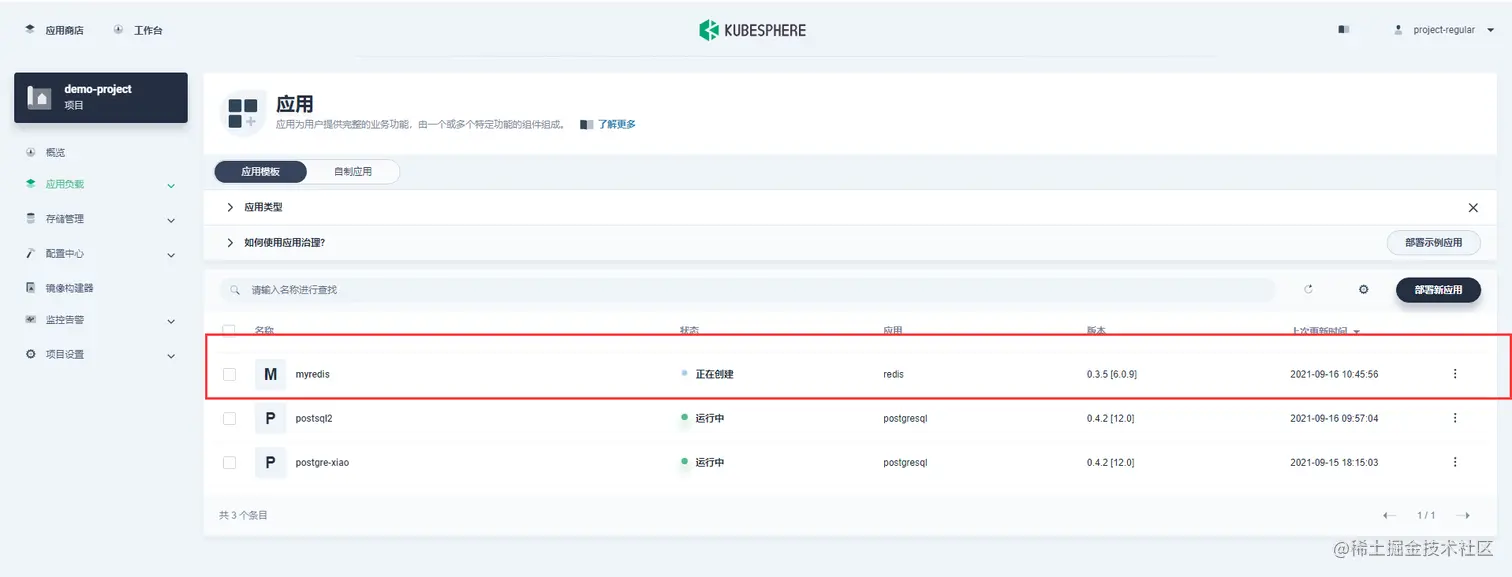Image resolution: width=1512 pixels, height=577 pixels.
Task: Click the 应用 page header icon
Action: (x=243, y=113)
